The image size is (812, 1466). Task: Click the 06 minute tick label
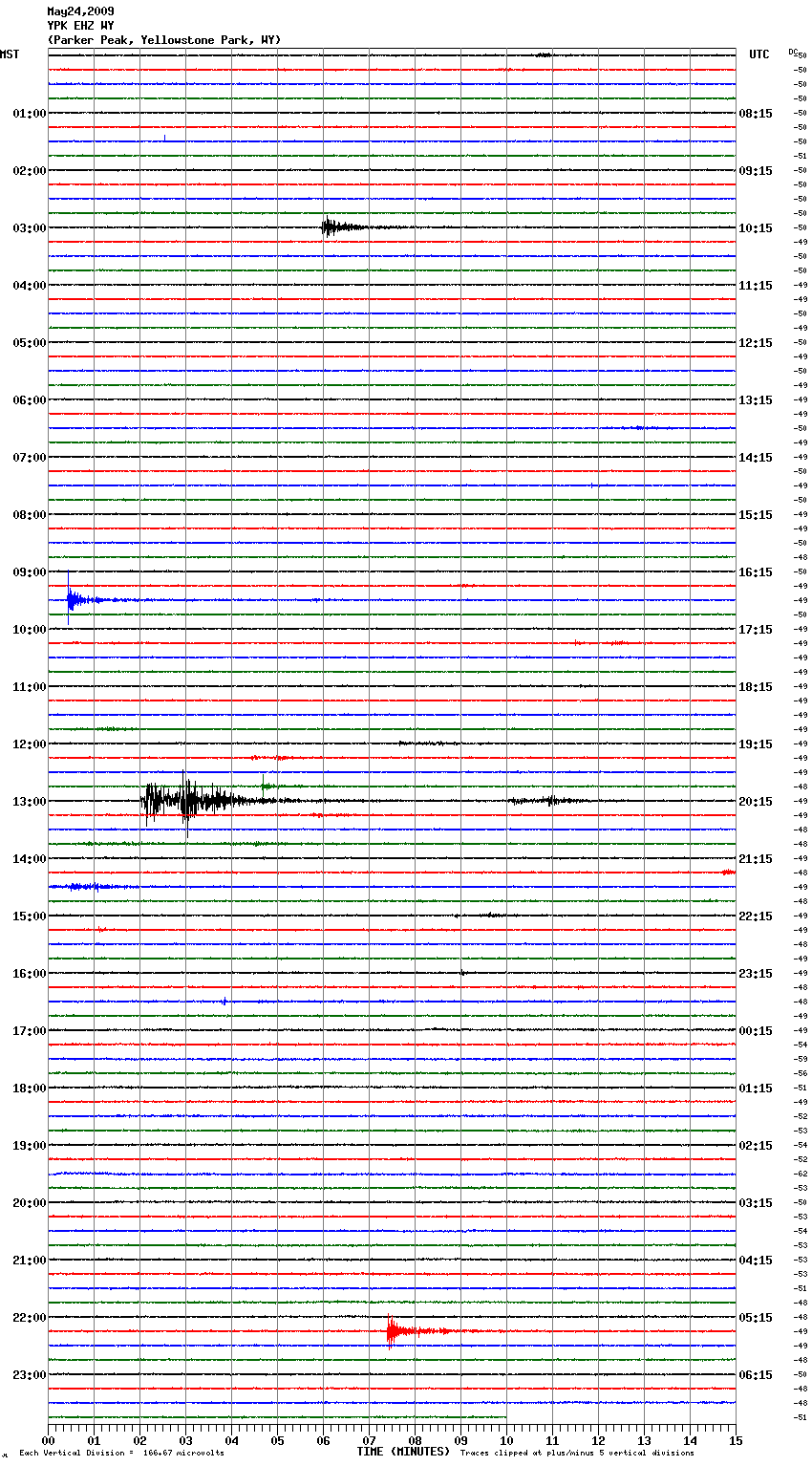click(323, 1440)
